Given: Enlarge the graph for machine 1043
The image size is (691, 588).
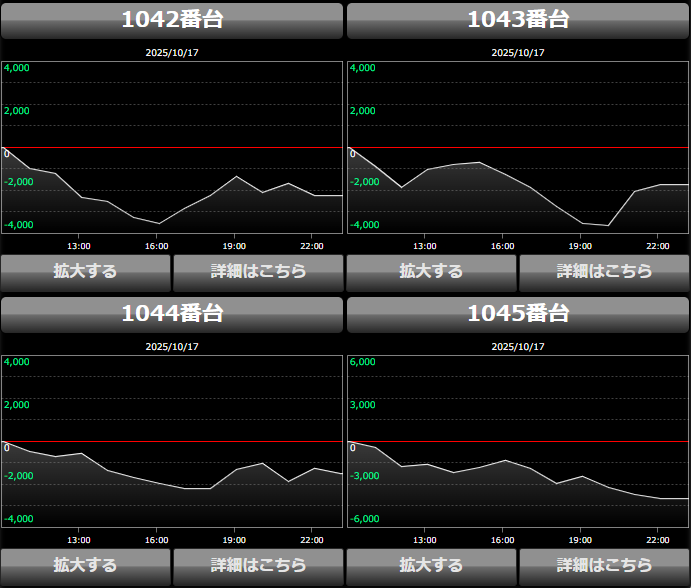Looking at the screenshot, I should [x=431, y=271].
